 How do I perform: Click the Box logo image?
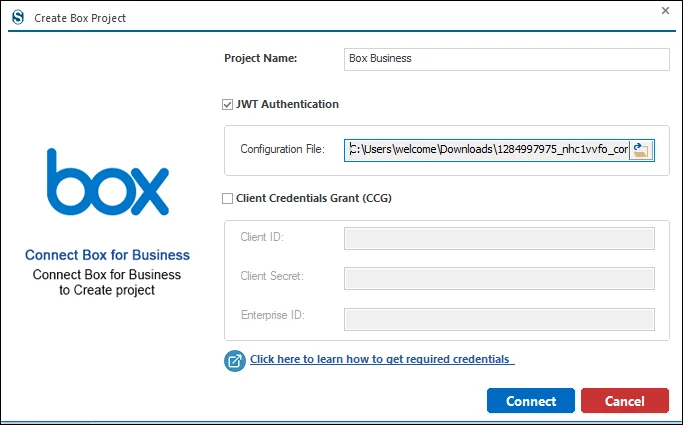[108, 182]
